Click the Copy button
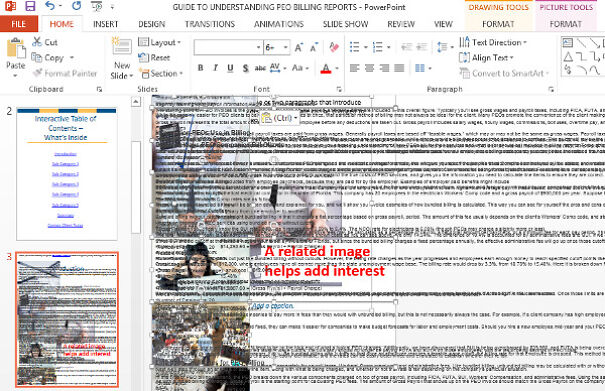Image resolution: width=605 pixels, height=391 pixels. pyautogui.click(x=48, y=58)
